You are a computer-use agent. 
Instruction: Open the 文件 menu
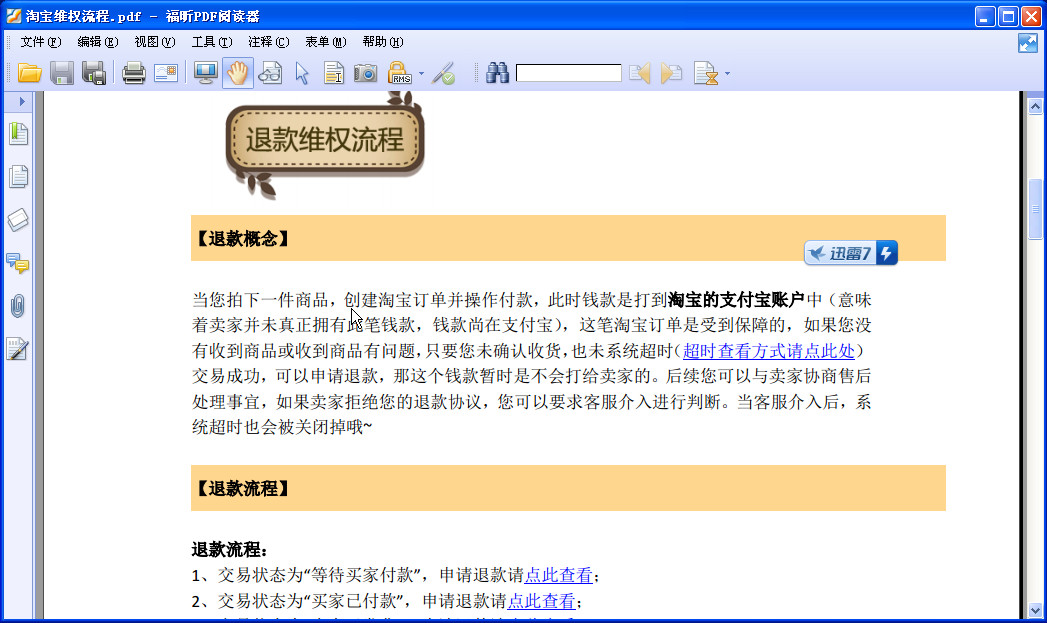pyautogui.click(x=41, y=42)
